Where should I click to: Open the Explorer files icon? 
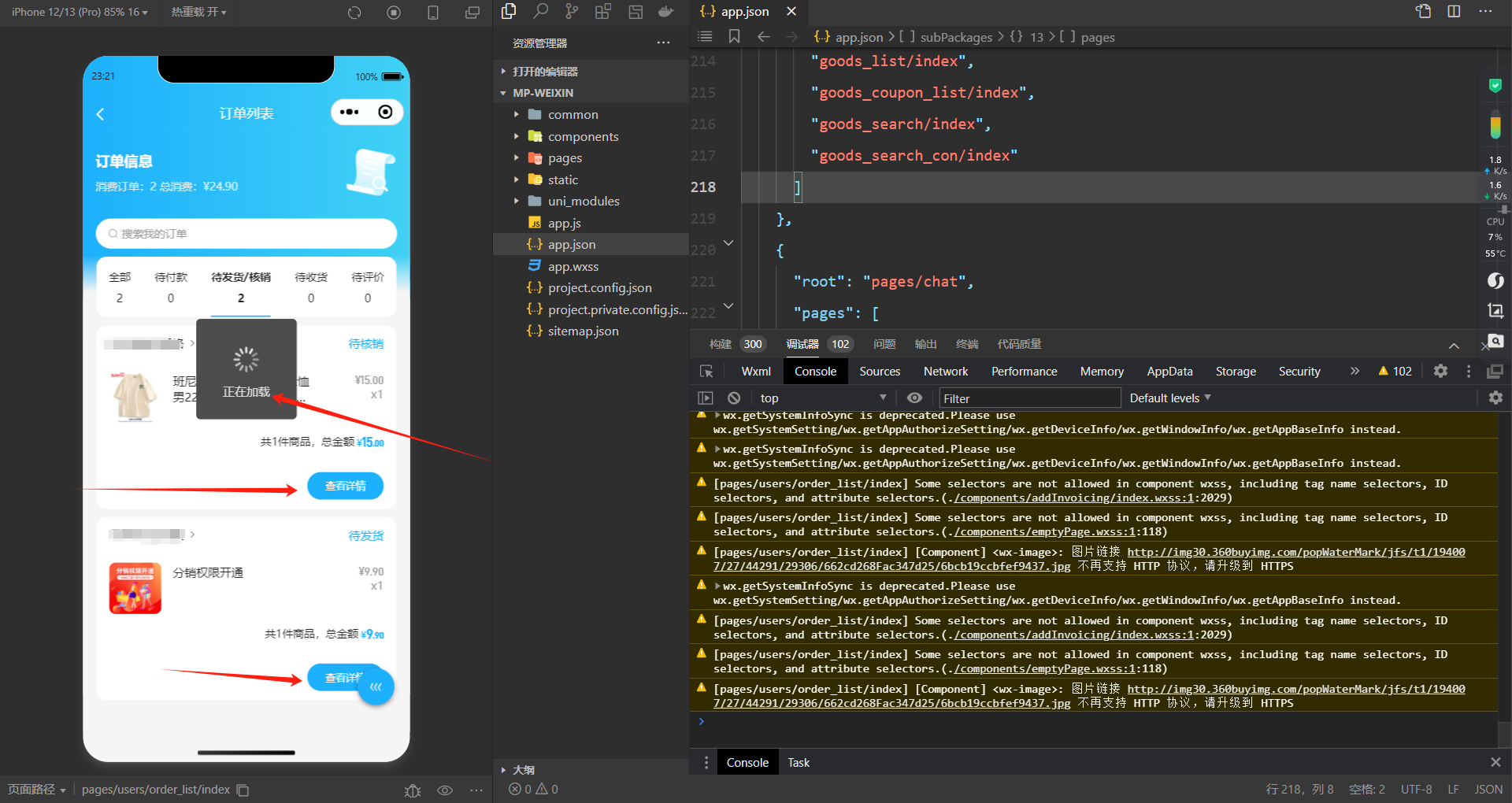(x=509, y=11)
